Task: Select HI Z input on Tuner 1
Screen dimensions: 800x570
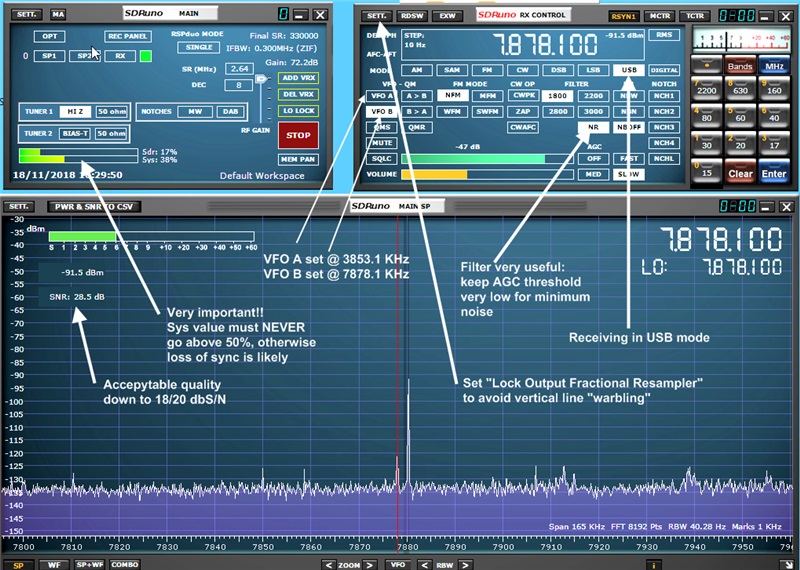Action: coord(75,111)
